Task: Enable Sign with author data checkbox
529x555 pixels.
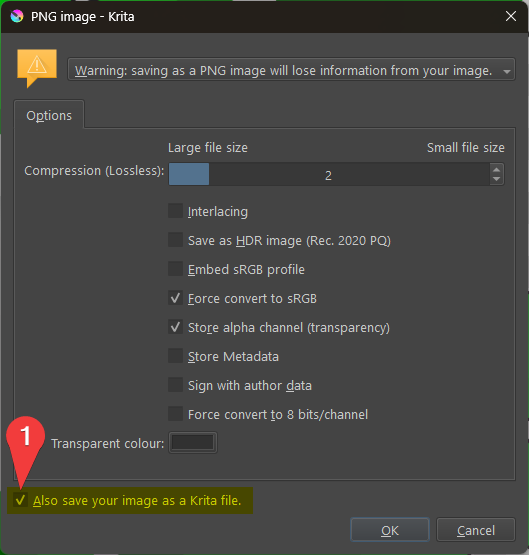Action: [175, 385]
